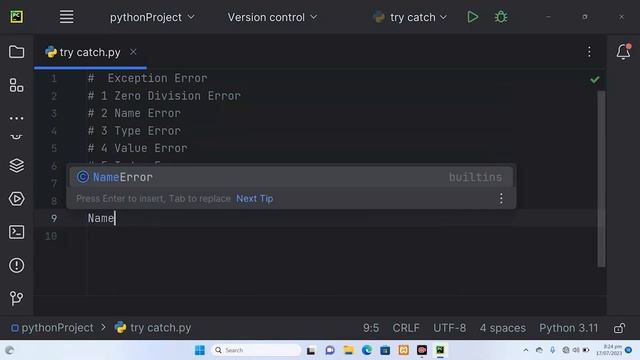Click the editor vertical scrollbar
The width and height of the screenshot is (640, 360).
click(x=601, y=179)
